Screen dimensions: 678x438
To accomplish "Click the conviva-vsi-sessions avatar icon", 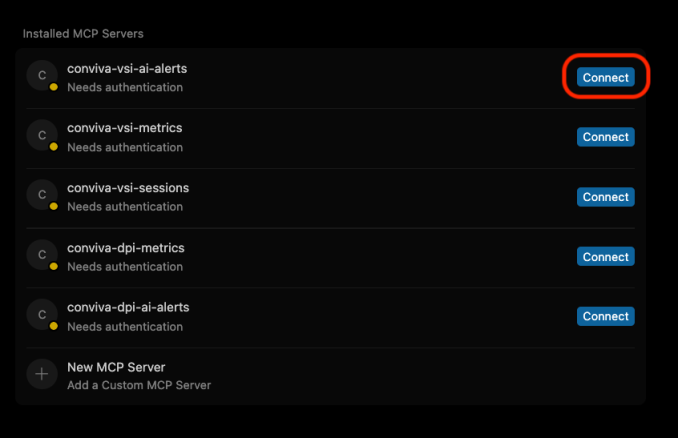I will coord(42,196).
